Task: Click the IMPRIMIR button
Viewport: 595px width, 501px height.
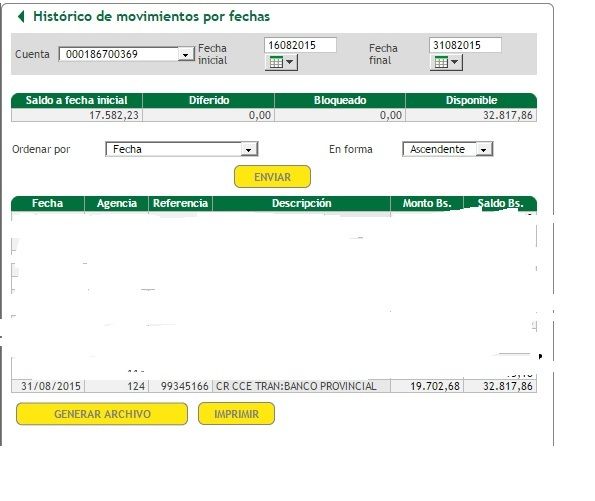Action: [236, 414]
